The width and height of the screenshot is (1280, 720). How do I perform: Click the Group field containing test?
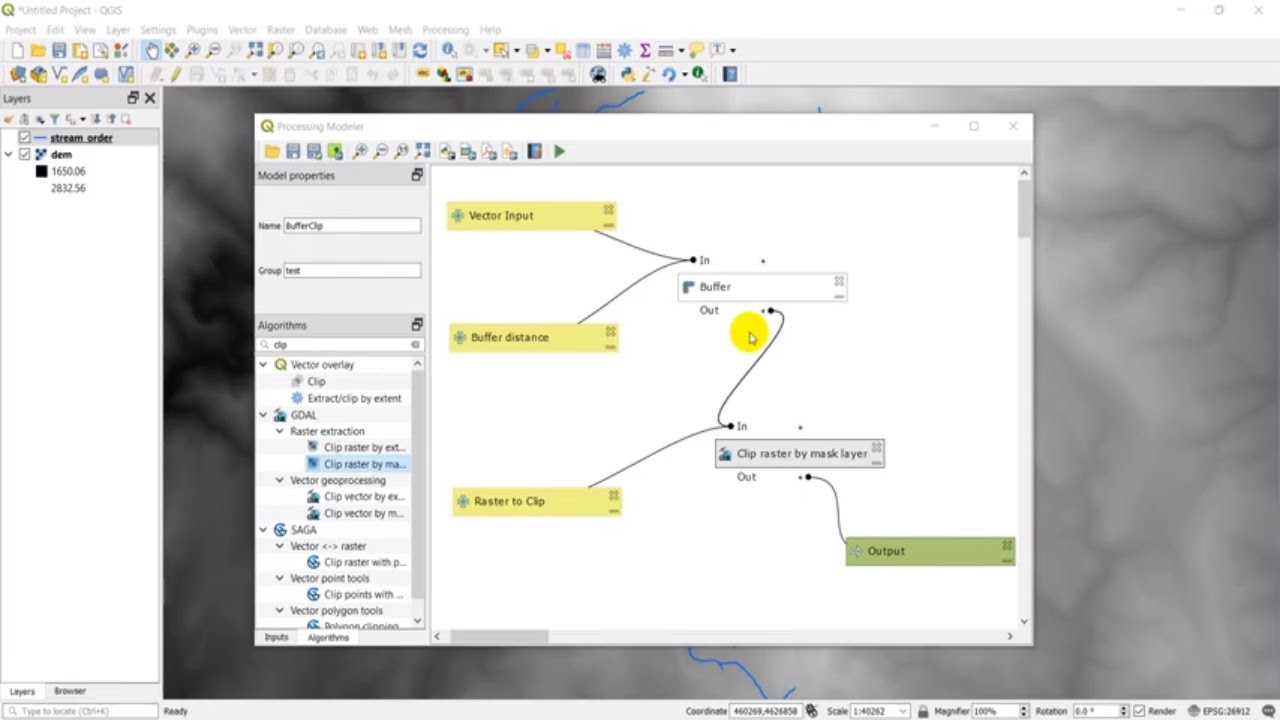coord(352,271)
